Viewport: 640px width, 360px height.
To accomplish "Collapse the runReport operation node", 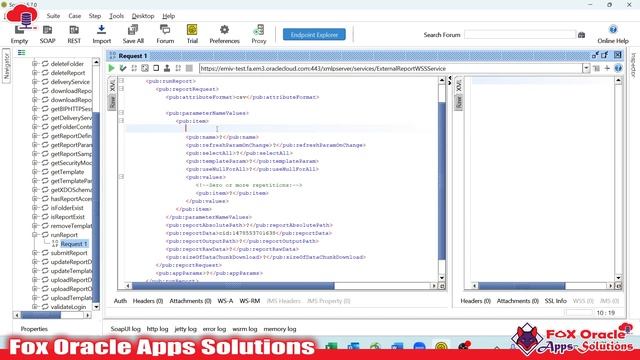I will (35, 235).
